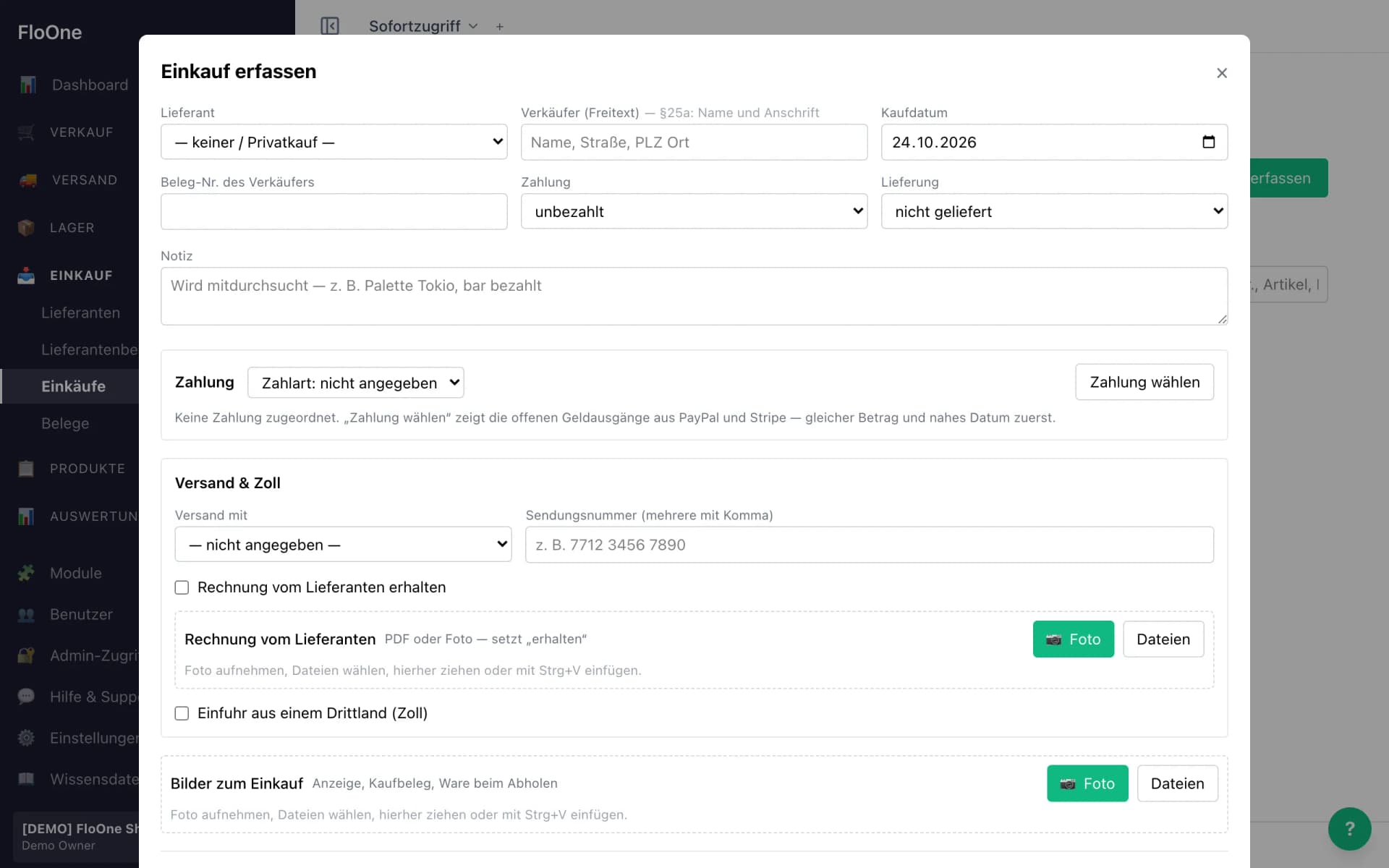
Task: Open the Lieferant dropdown
Action: click(334, 142)
